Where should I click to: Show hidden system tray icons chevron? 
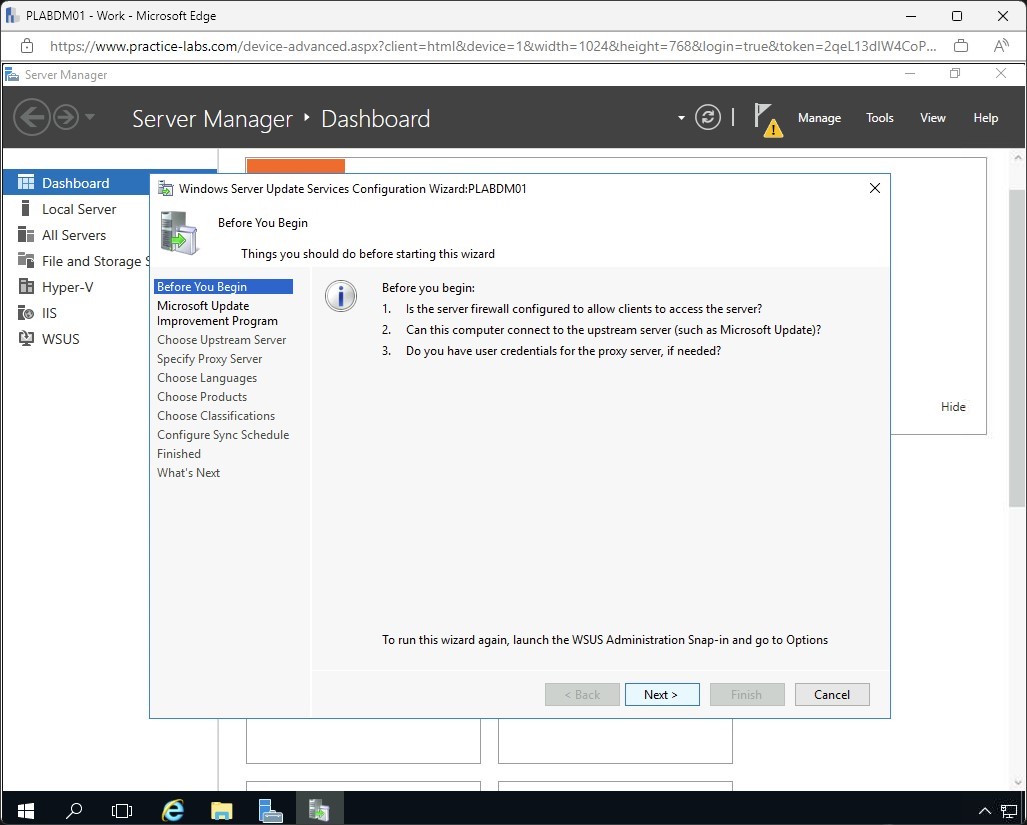click(x=983, y=809)
